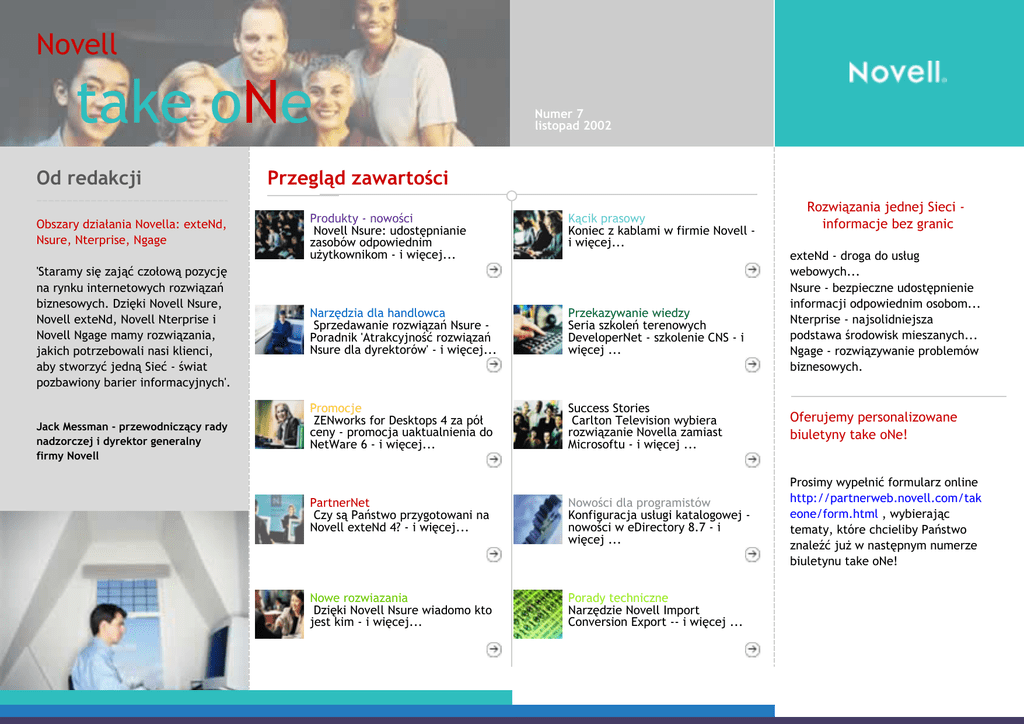Select the Nowe rozwiazania heading
The image size is (1024, 724).
[x=358, y=598]
